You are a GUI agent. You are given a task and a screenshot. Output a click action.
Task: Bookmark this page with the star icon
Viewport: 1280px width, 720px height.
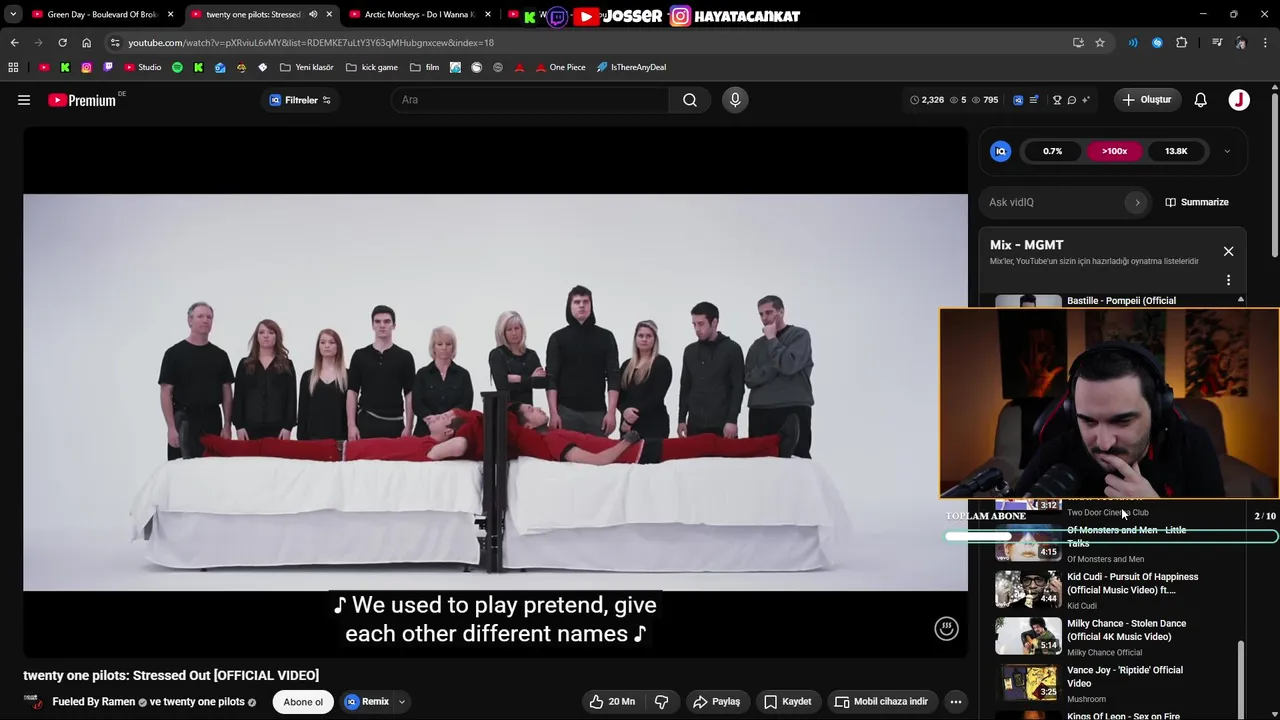coord(1100,43)
